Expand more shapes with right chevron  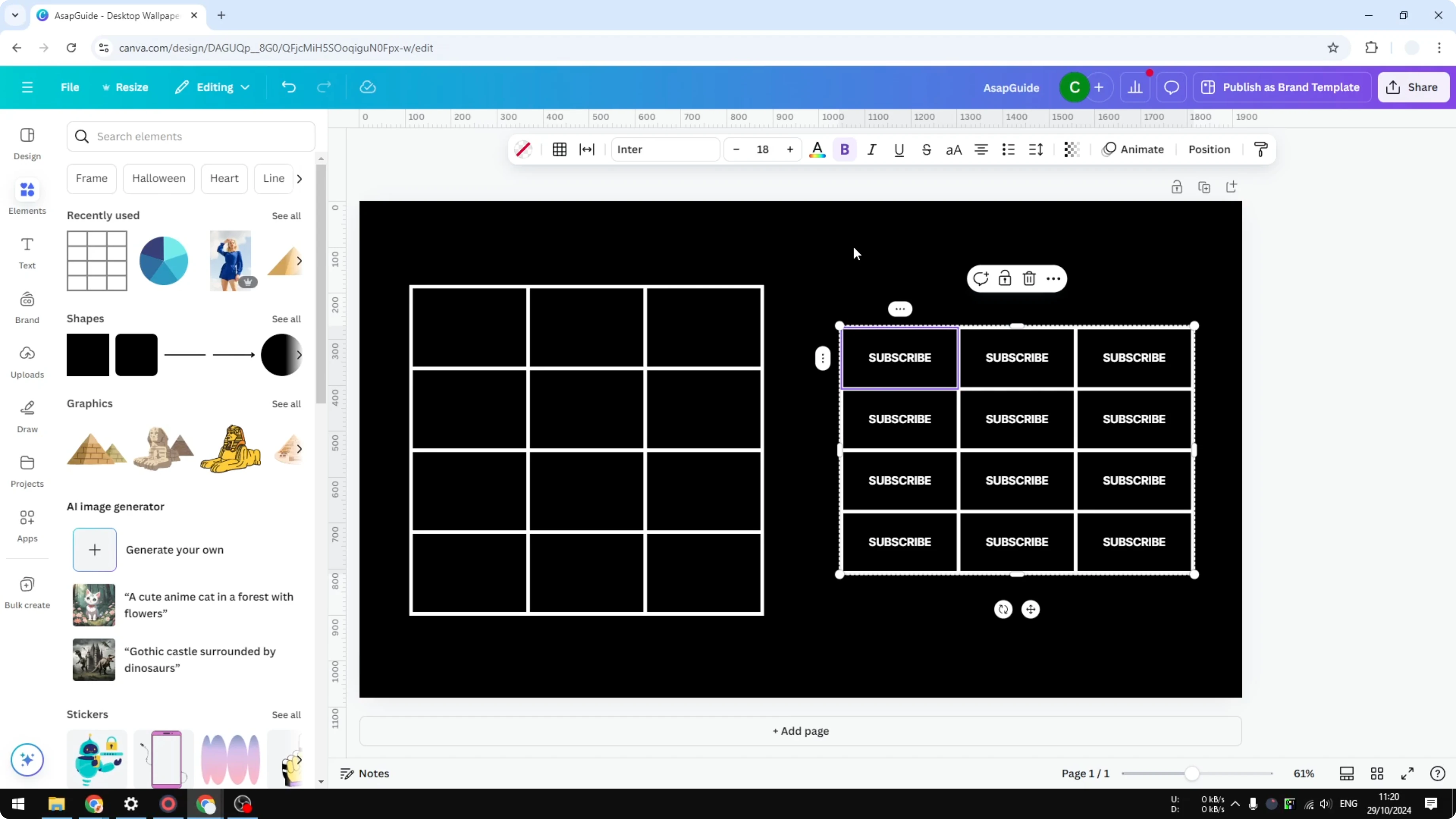coord(300,355)
